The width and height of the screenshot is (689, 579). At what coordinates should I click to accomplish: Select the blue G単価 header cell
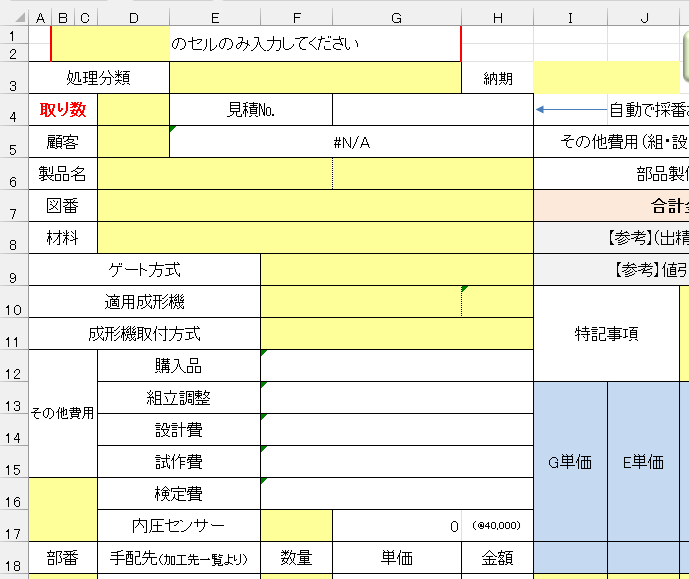[570, 461]
